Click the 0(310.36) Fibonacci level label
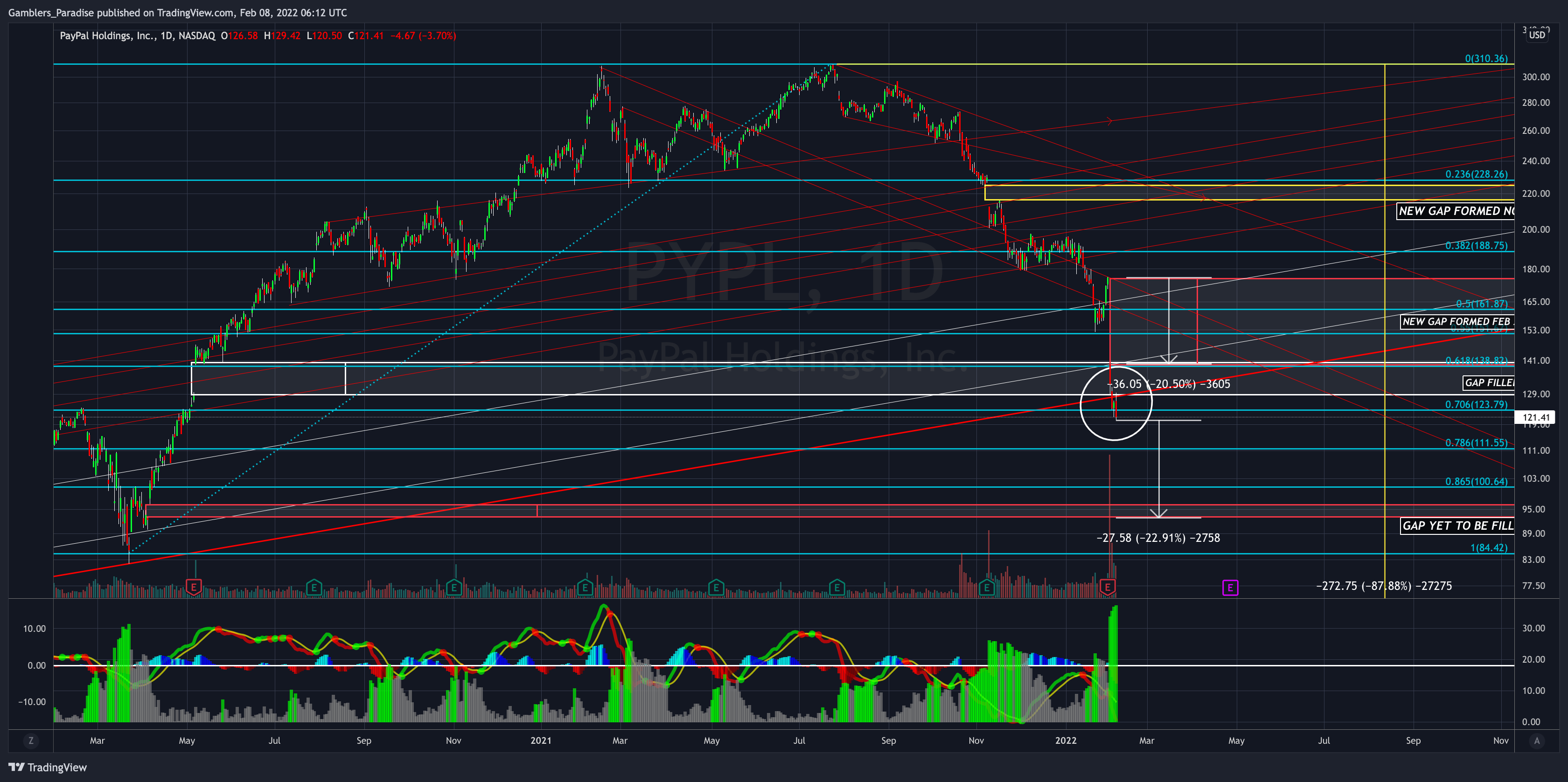This screenshot has width=1568, height=782. pos(1486,58)
